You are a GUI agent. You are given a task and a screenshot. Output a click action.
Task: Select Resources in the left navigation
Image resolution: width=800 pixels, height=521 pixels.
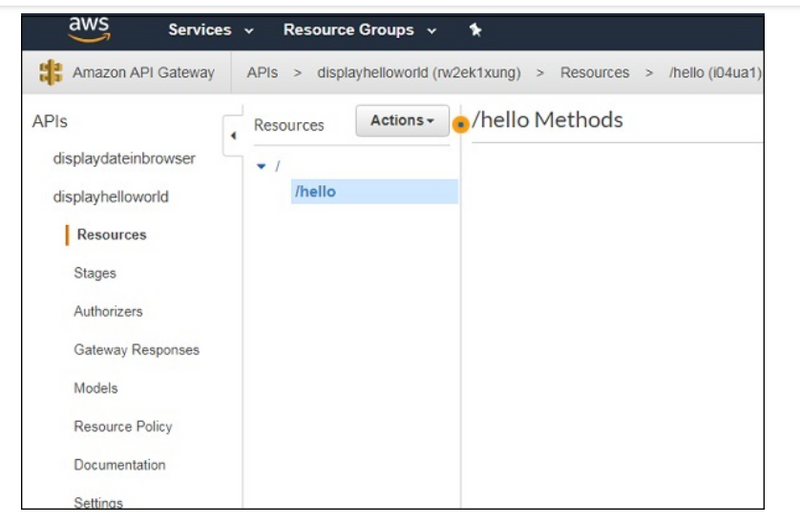point(111,235)
